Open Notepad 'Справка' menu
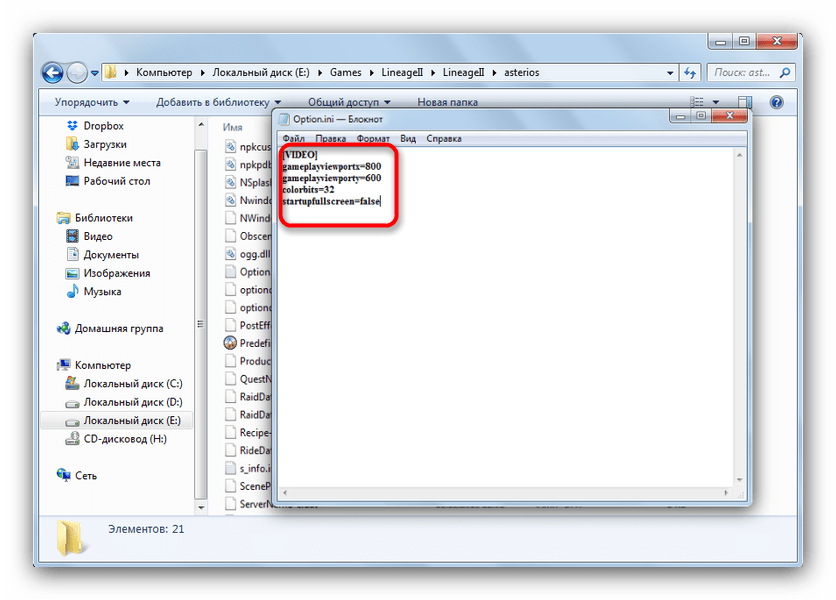 444,139
